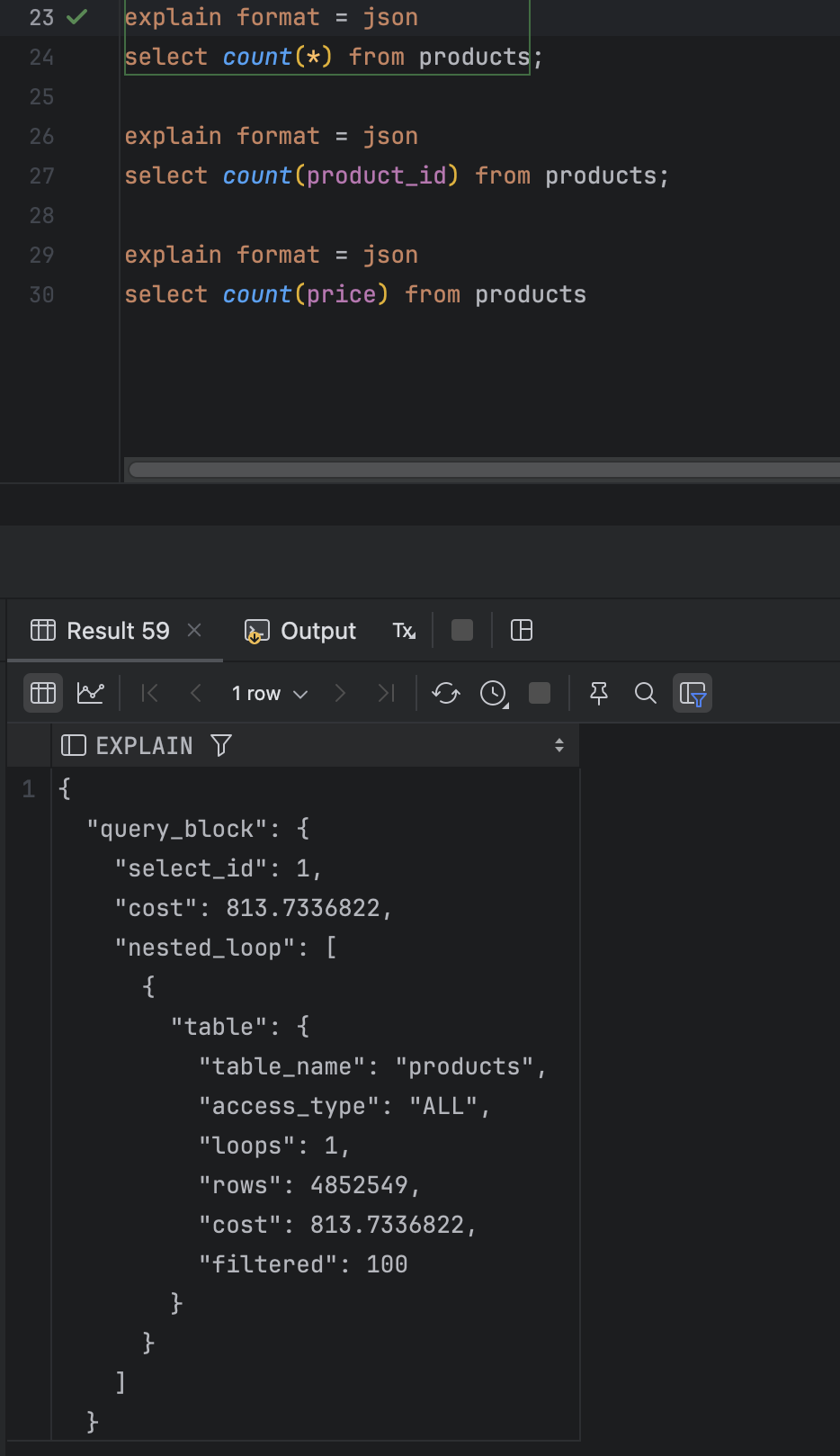840x1456 pixels.
Task: Click the "loops": 1 line
Action: 274,1146
